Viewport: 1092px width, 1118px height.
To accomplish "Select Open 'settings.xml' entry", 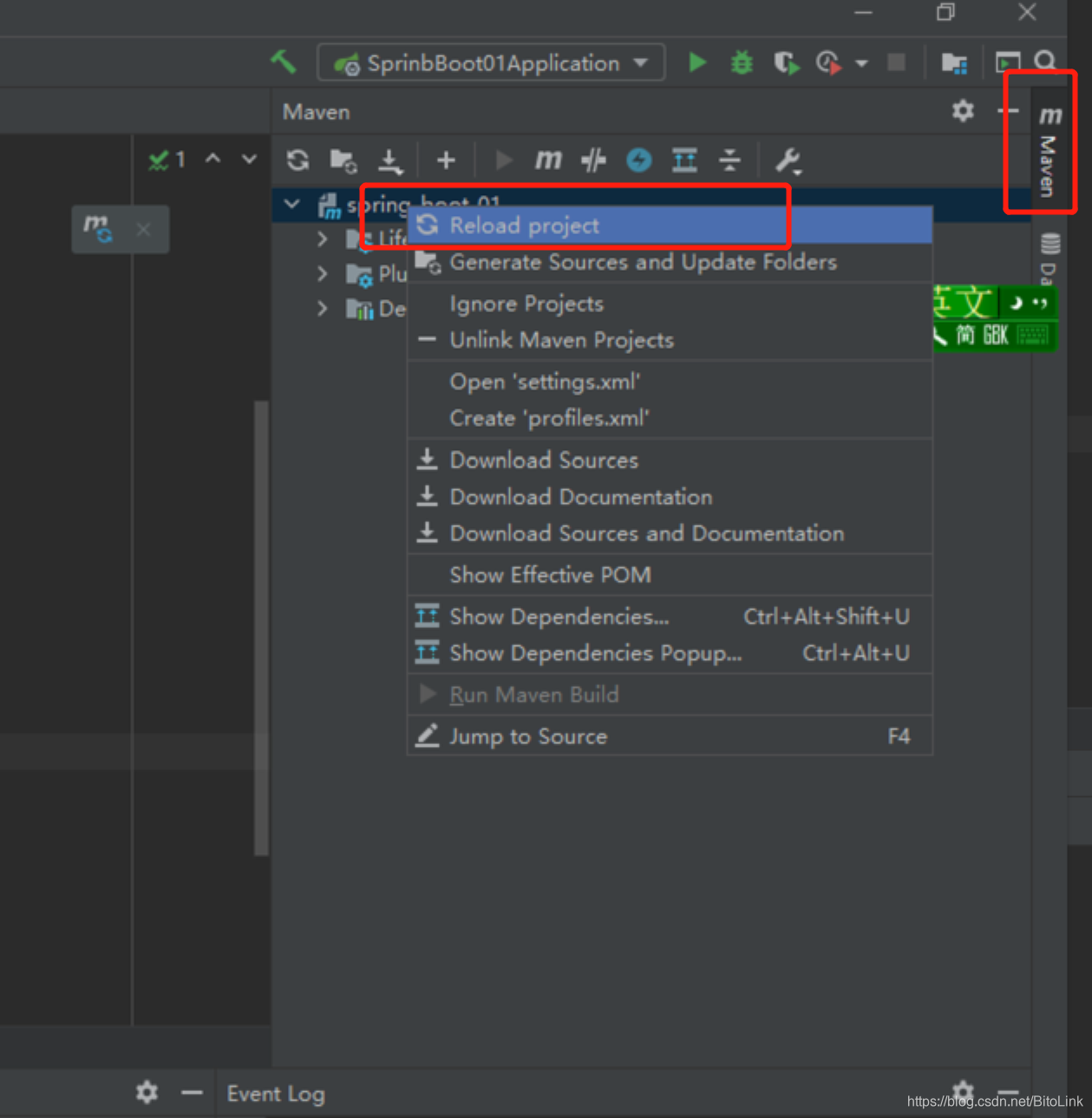I will tap(670, 382).
